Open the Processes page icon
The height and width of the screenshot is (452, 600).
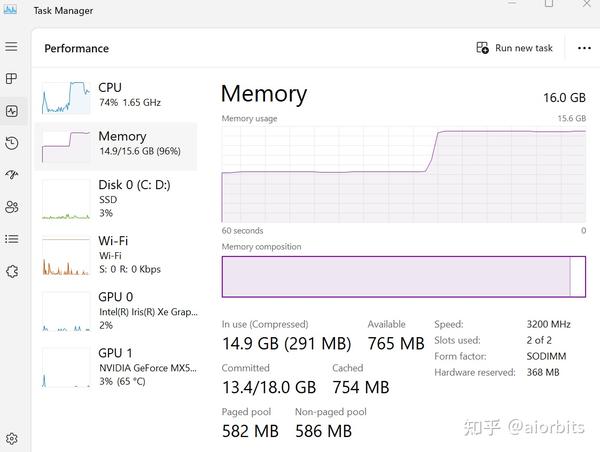point(11,79)
